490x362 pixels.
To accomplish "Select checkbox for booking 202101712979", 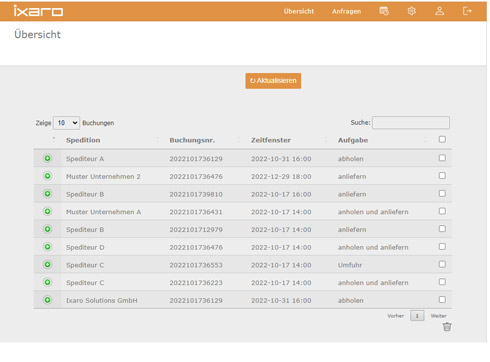I will tap(442, 229).
